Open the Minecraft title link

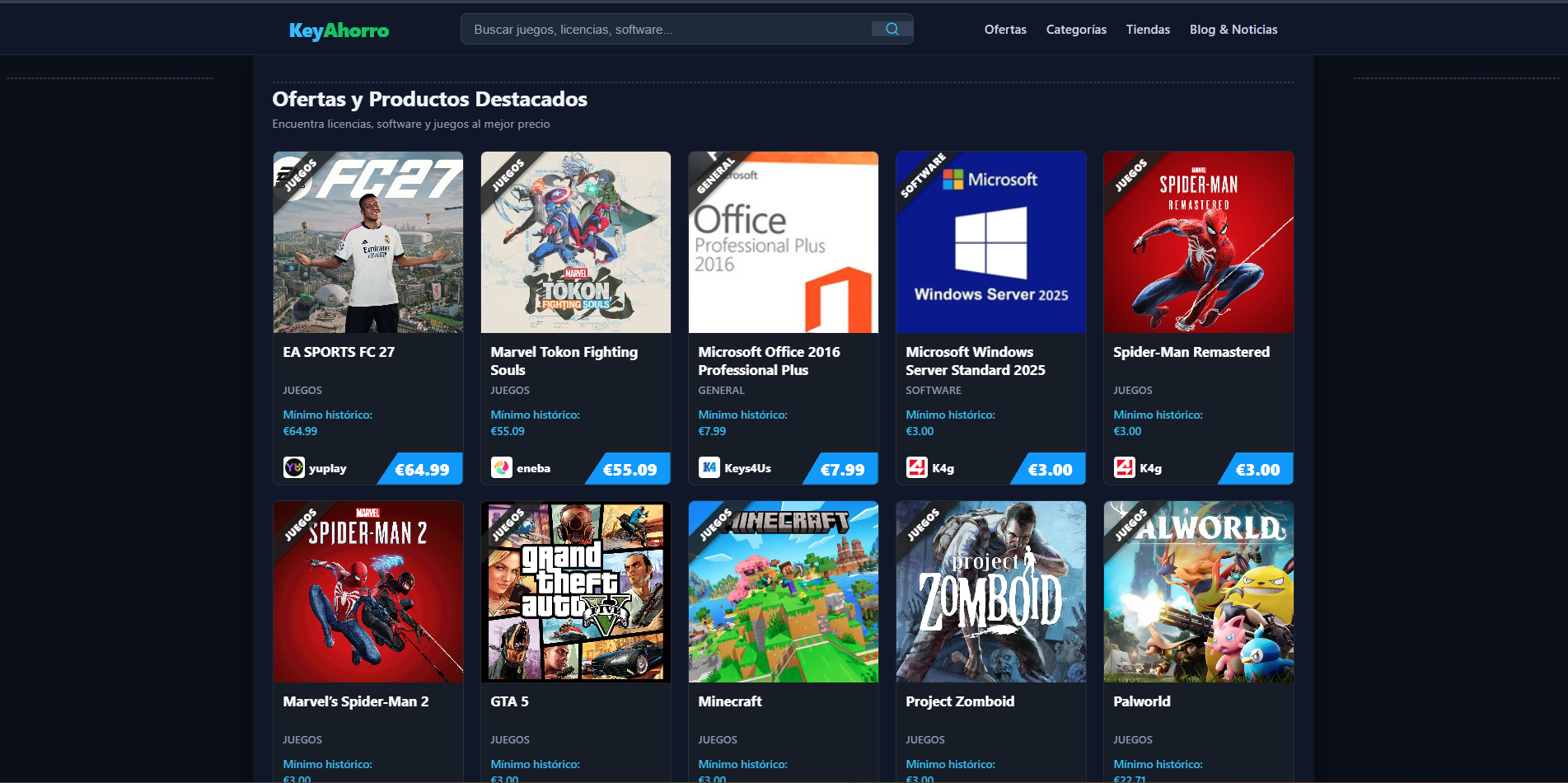[x=730, y=701]
